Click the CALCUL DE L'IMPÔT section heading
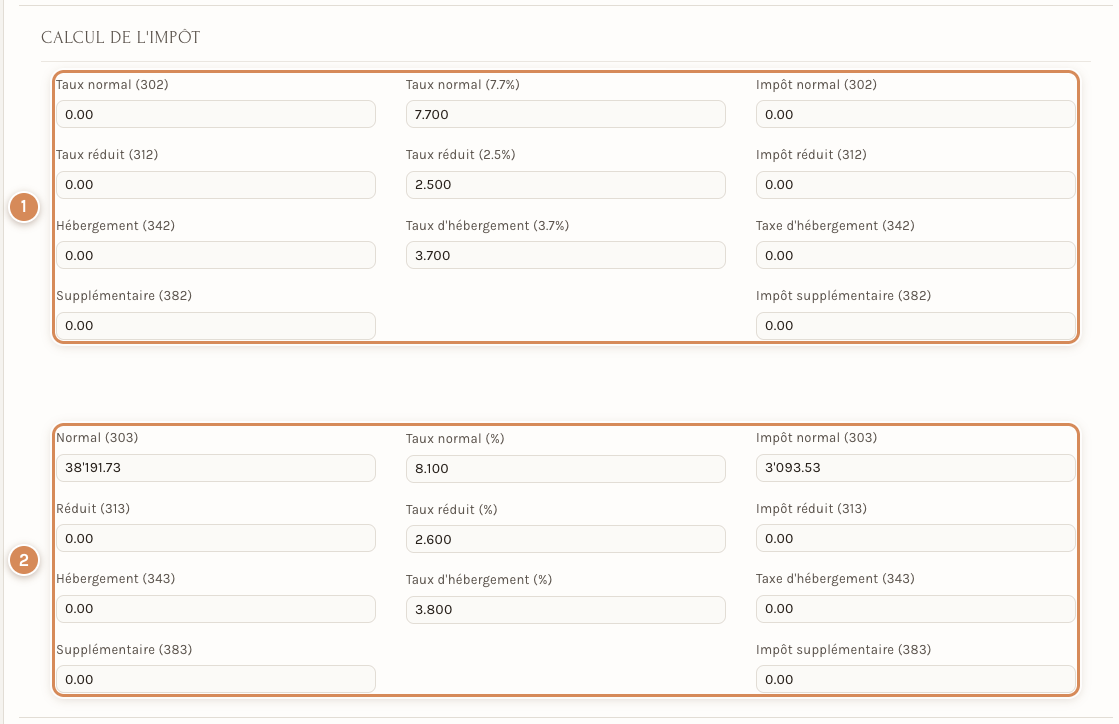The image size is (1119, 724). click(x=121, y=38)
